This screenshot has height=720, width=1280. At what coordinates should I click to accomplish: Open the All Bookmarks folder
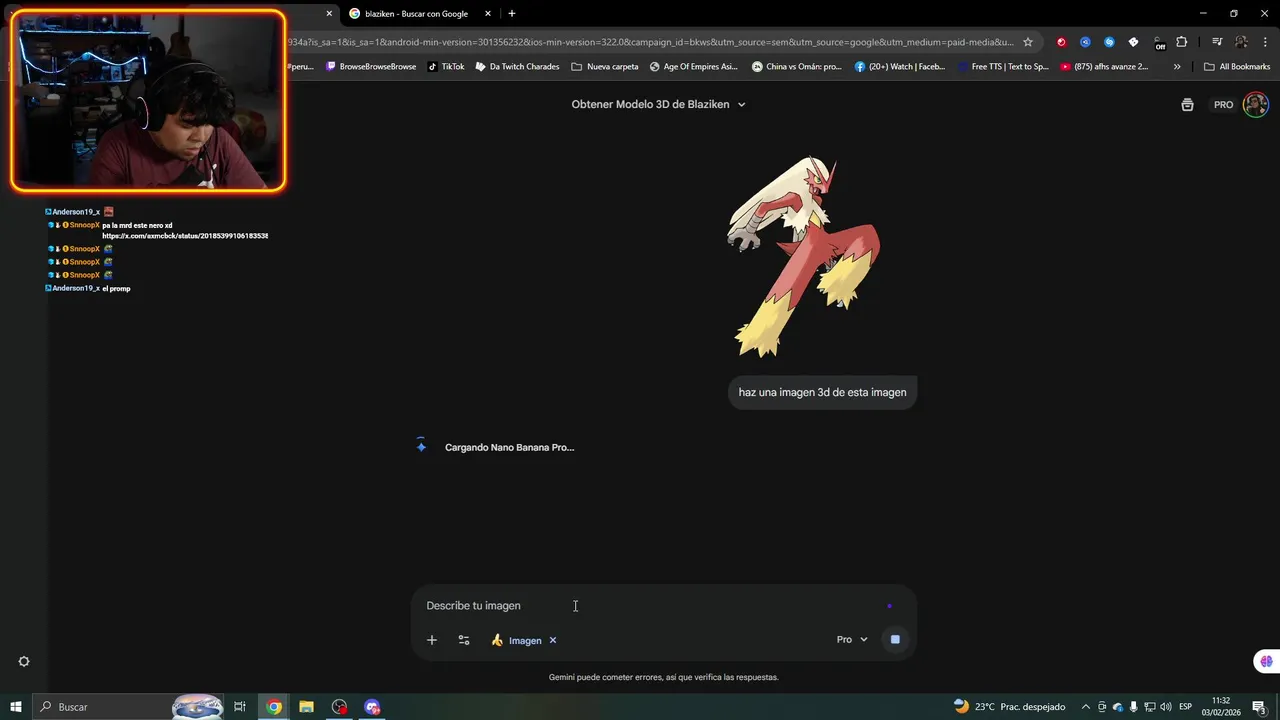pos(1237,67)
